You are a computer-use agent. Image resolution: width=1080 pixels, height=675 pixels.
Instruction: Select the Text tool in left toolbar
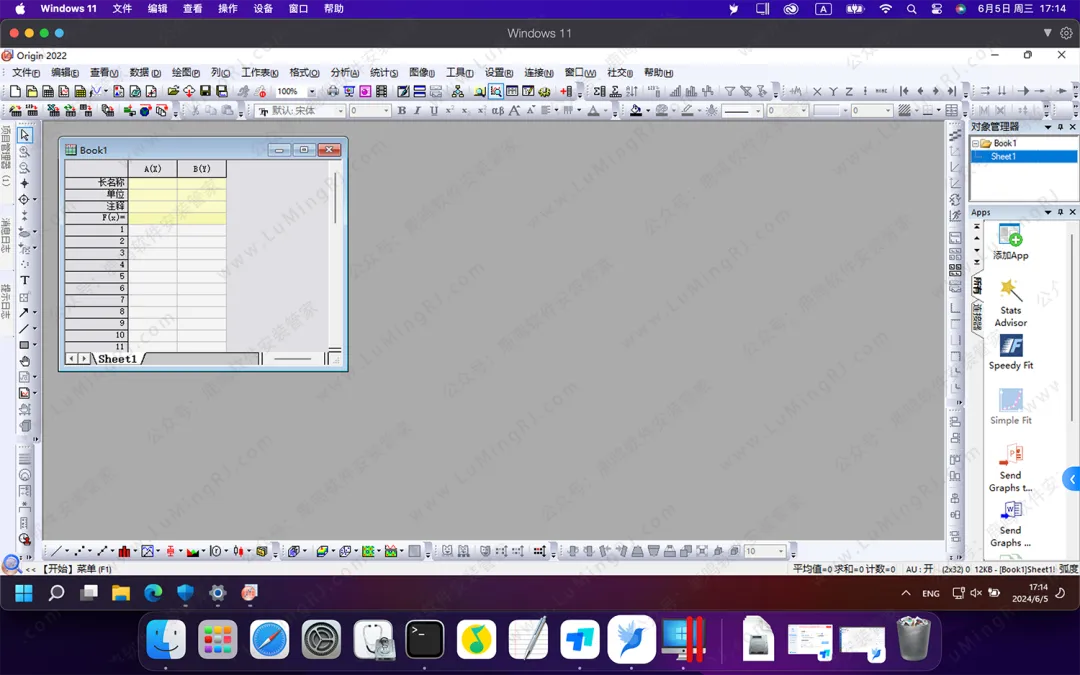(25, 281)
